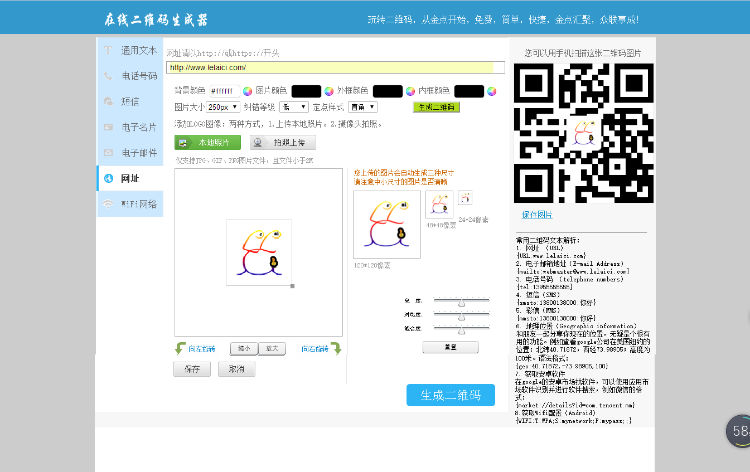Screen dimensions: 750x472
Task: Click the 缩小 zoom out button
Action: click(x=244, y=349)
